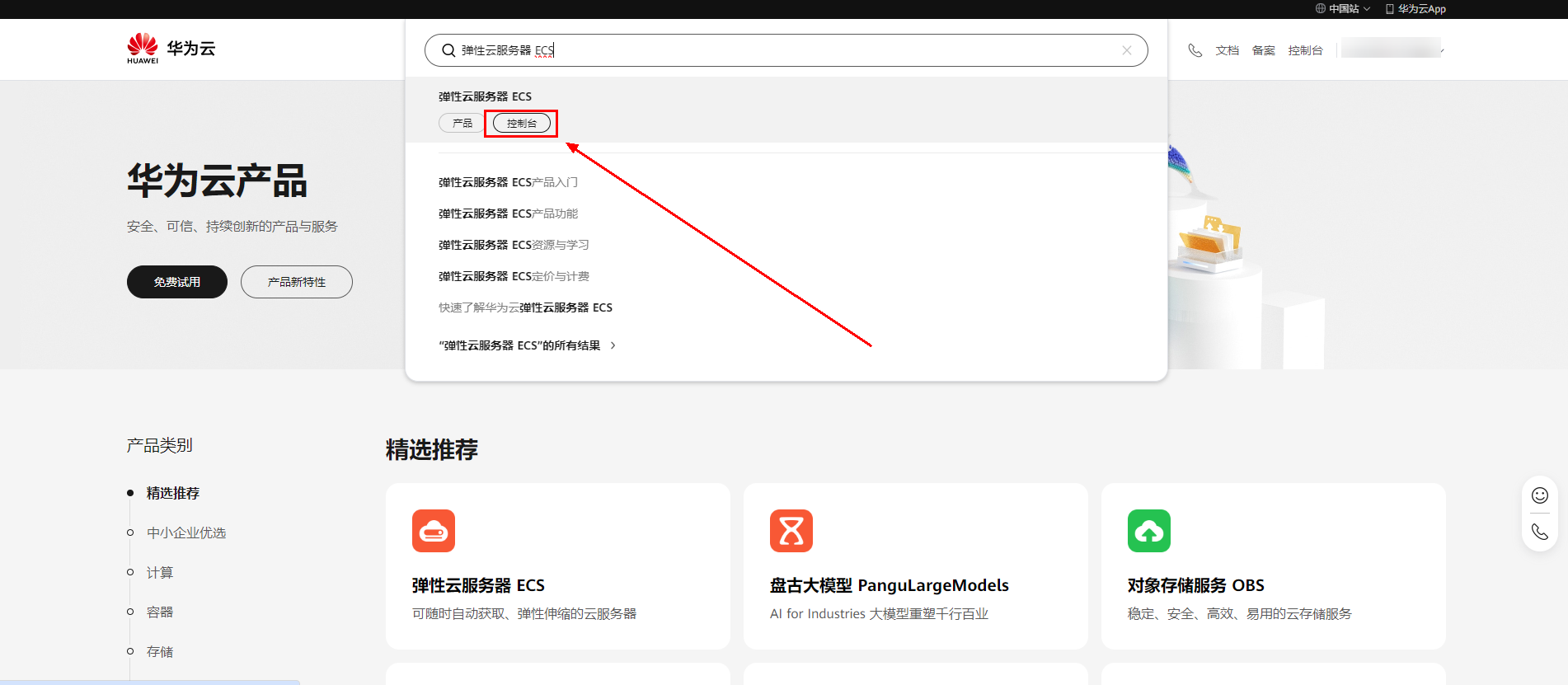
Task: Clear the search box with the X
Action: point(1127,50)
